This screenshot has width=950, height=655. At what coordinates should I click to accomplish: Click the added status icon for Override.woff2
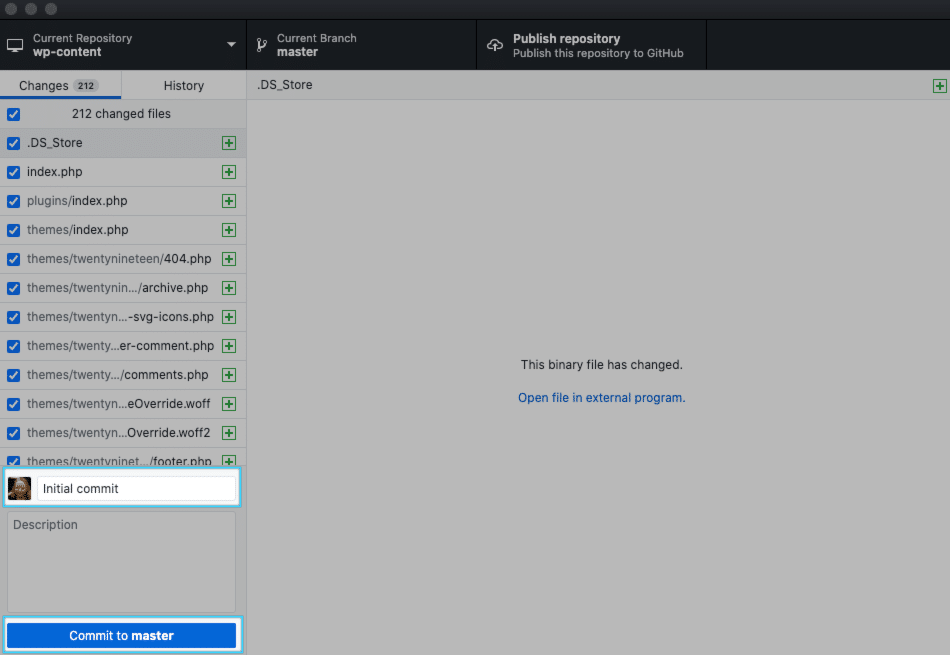click(229, 433)
